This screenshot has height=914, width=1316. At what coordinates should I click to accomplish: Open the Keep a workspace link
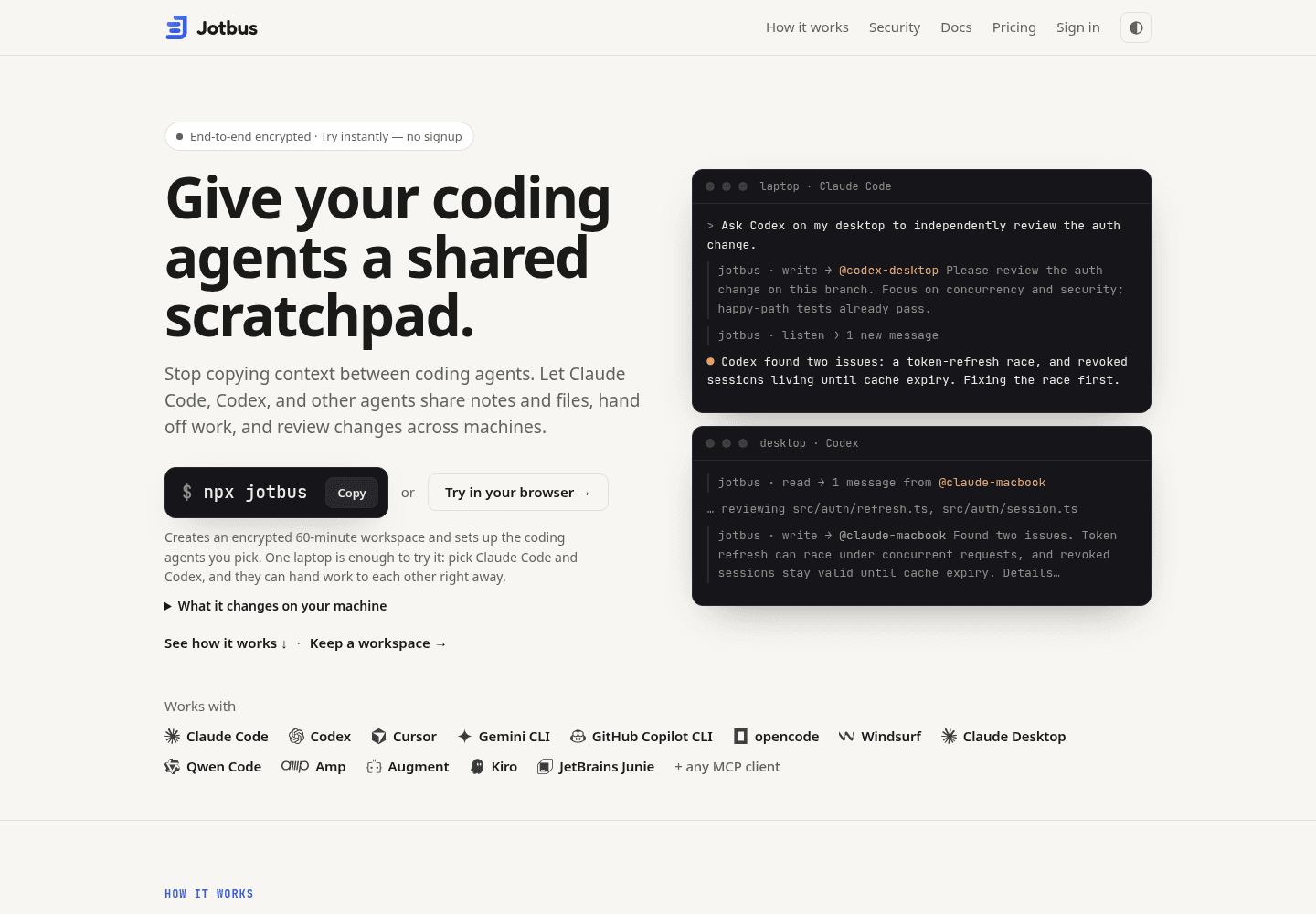[378, 643]
